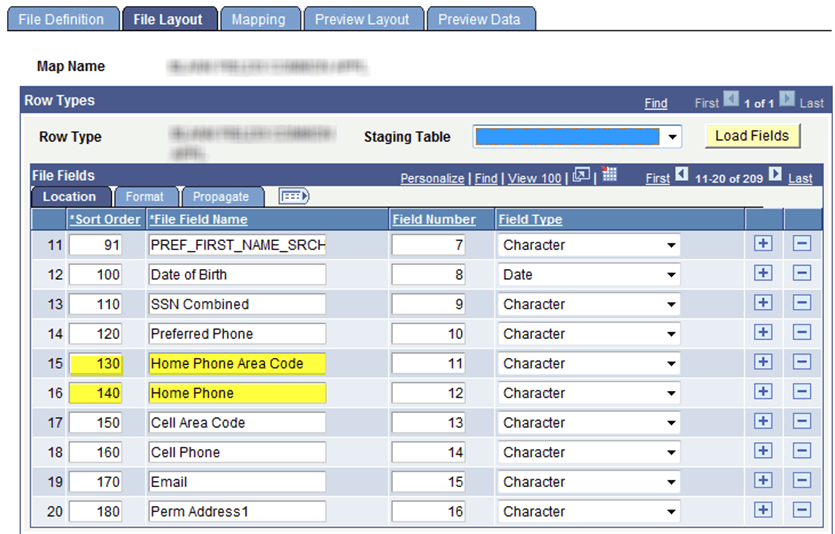The width and height of the screenshot is (835, 534).
Task: Edit file field name Home Phone Area Code
Action: (x=238, y=364)
